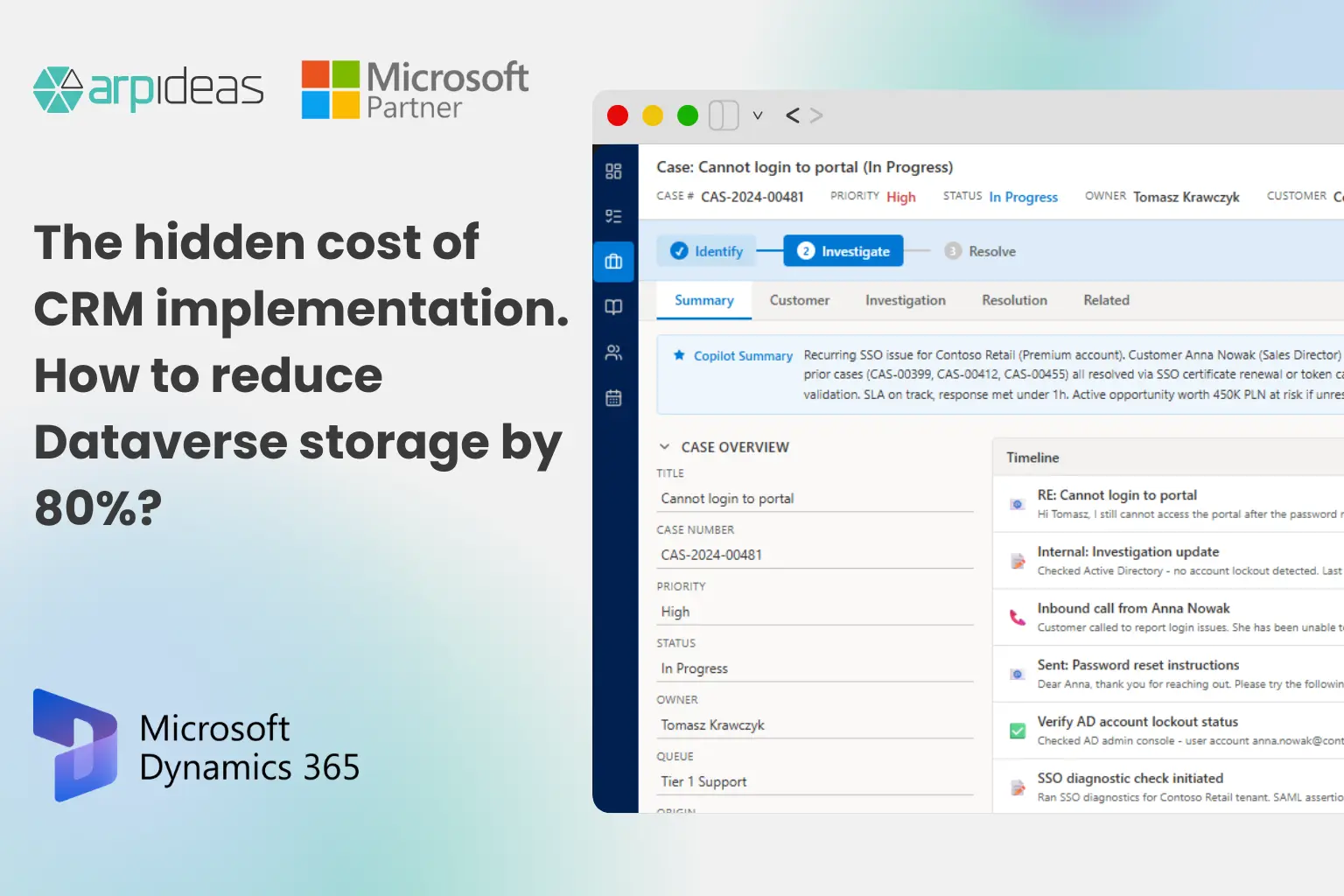Viewport: 1344px width, 896px height.
Task: Collapse the CASE OVERVIEW section
Action: click(665, 446)
